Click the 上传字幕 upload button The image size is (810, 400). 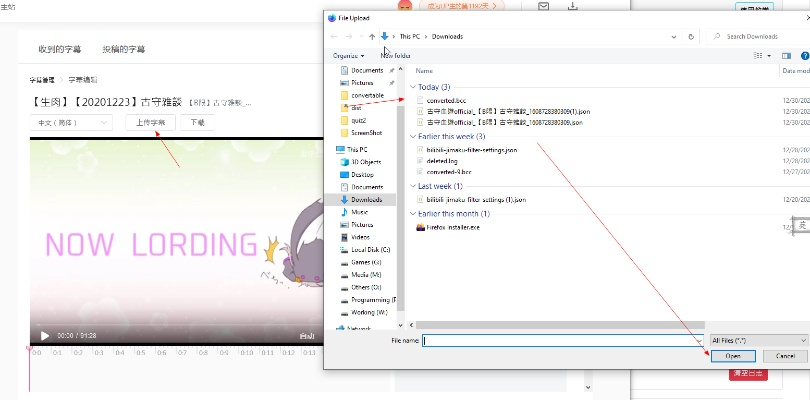(x=151, y=122)
